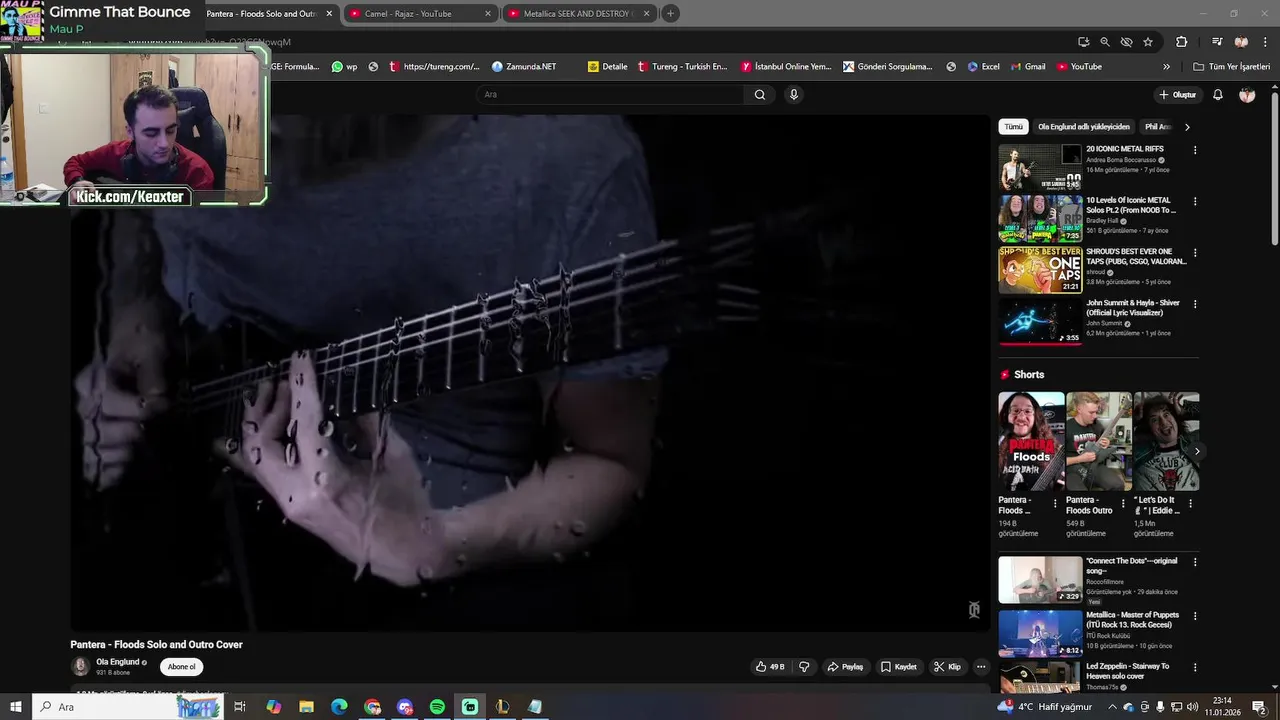Select Ola Englund adlı yükleyiciden chip
This screenshot has height=720, width=1280.
[1083, 127]
